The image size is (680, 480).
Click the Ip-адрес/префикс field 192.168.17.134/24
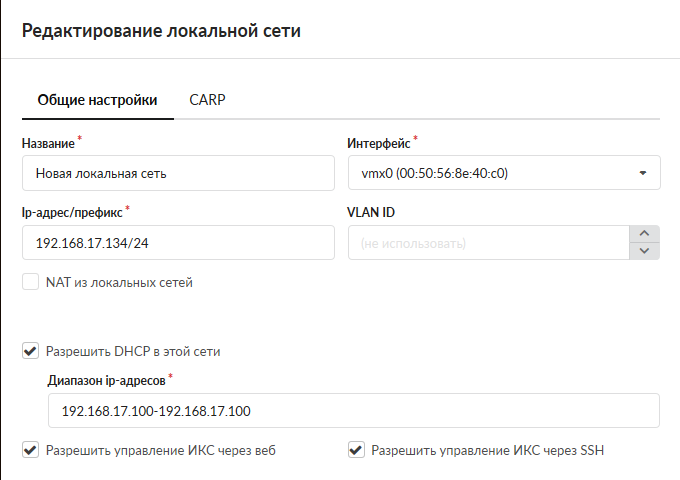[x=178, y=242]
